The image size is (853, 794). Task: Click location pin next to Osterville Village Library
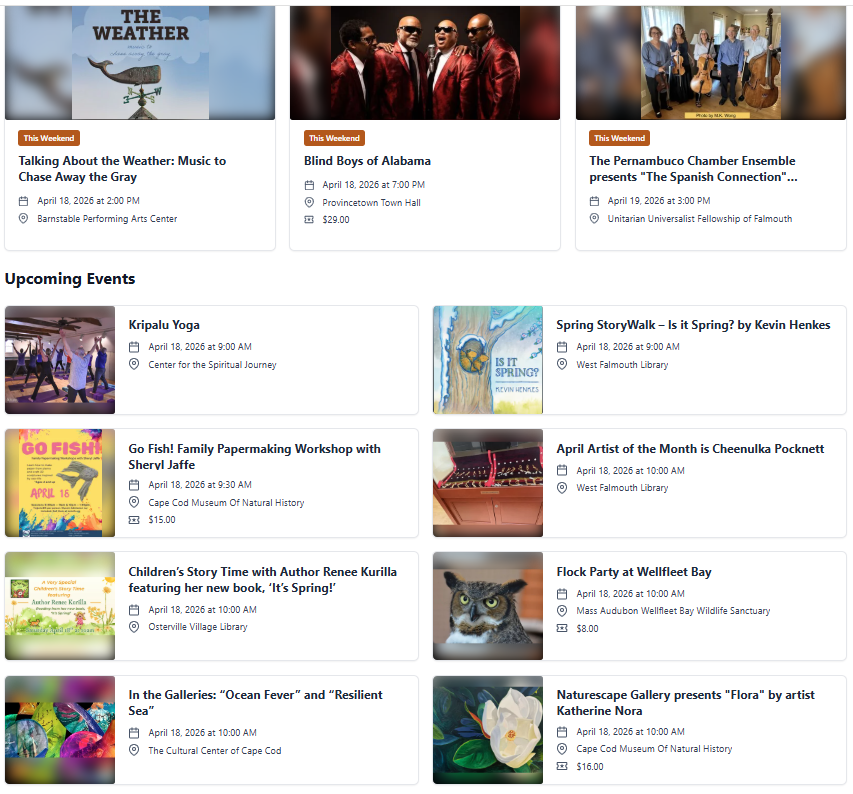coord(134,627)
